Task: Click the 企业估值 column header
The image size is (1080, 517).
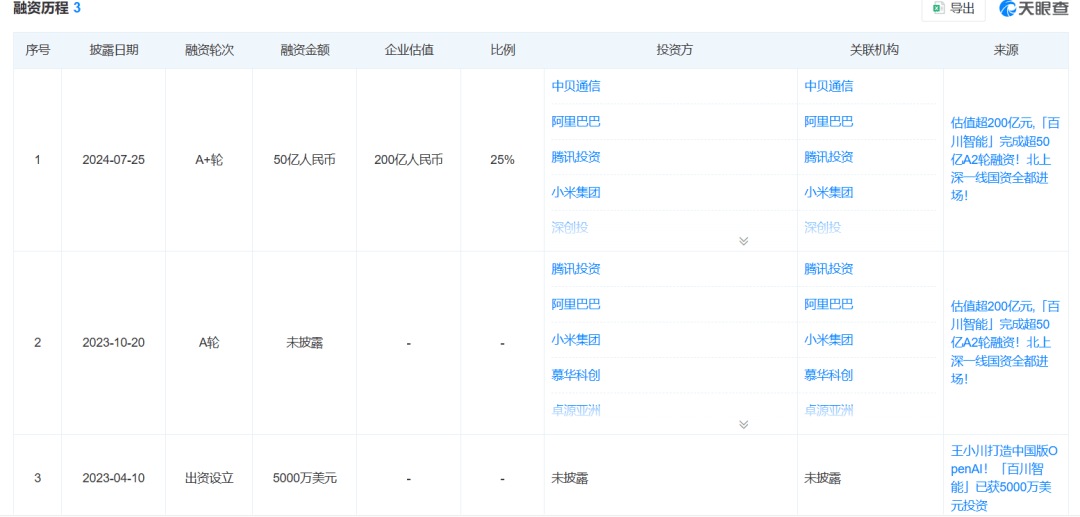Action: tap(409, 50)
